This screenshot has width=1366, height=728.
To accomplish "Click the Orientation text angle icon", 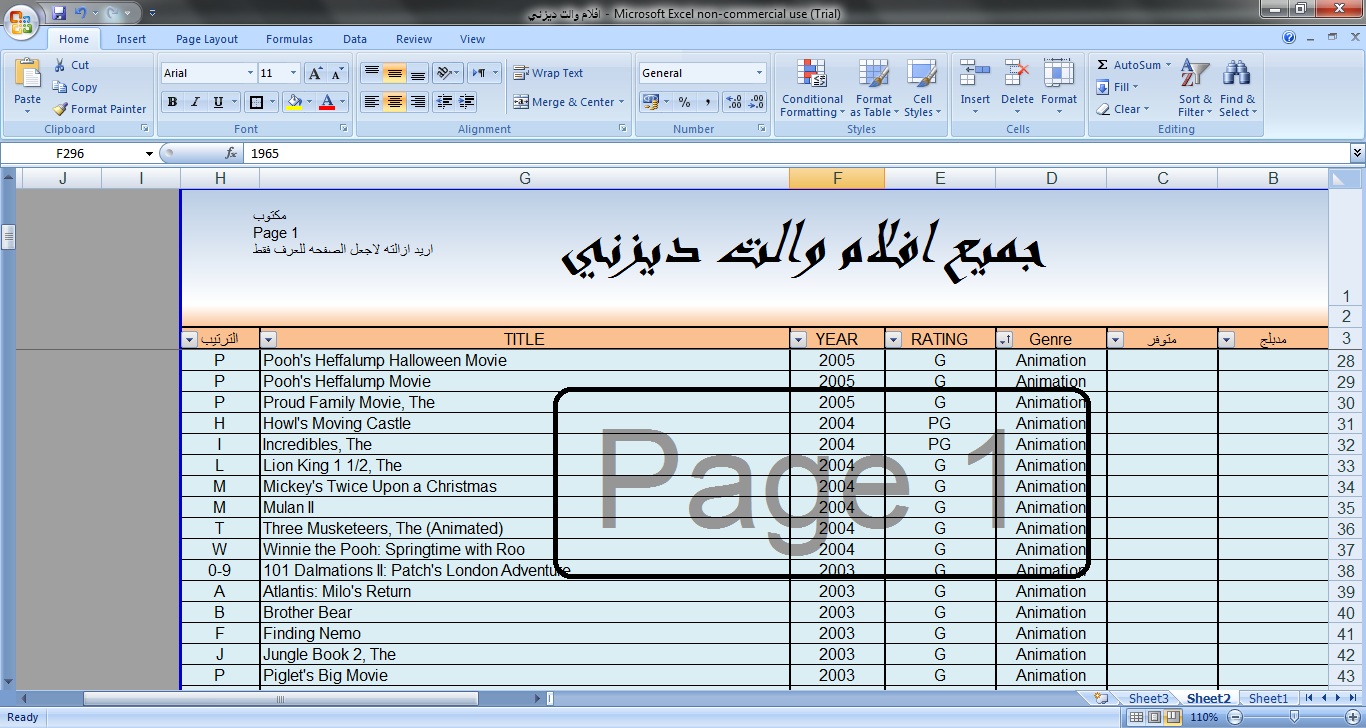I will click(445, 73).
